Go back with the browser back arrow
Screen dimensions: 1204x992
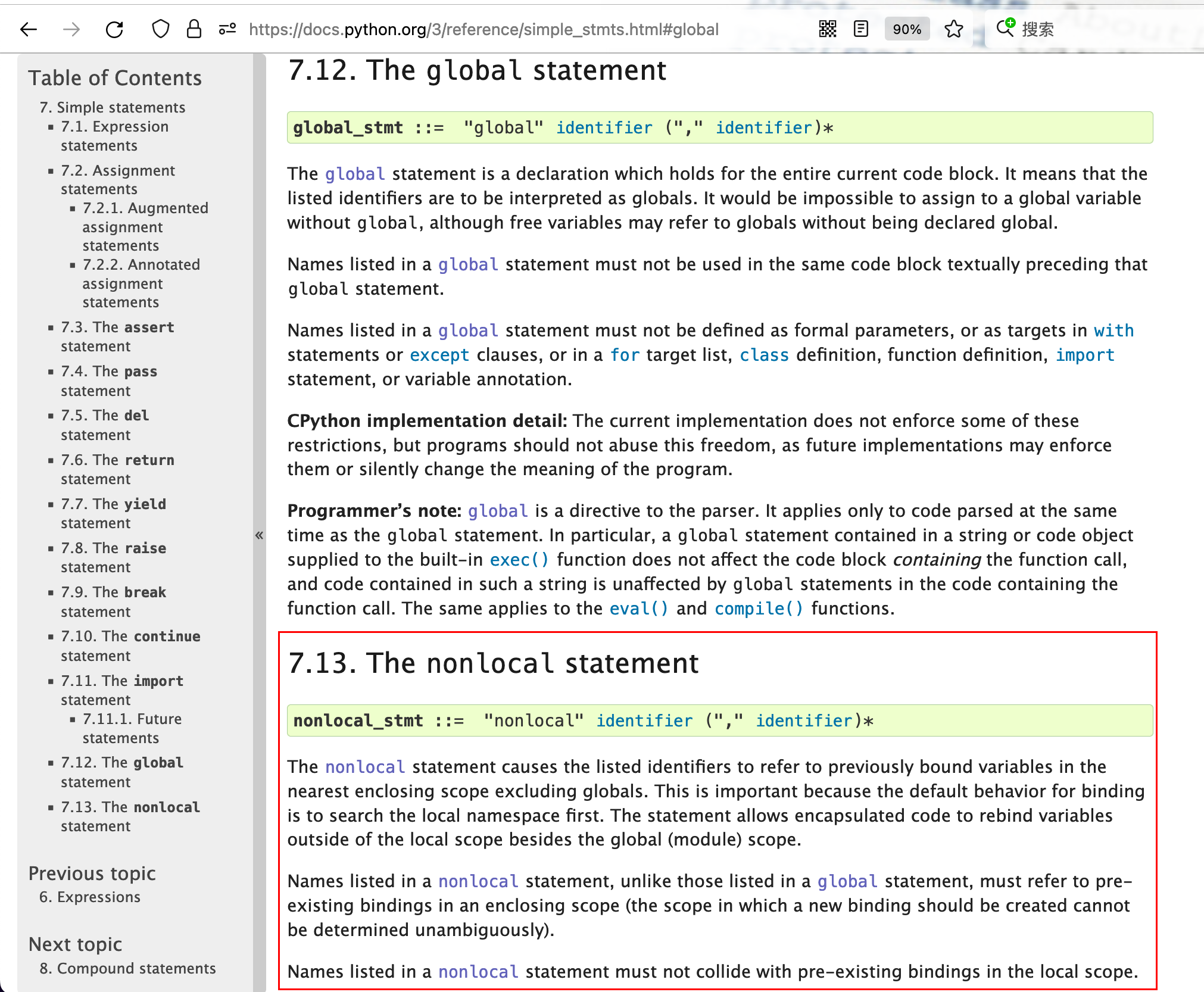(29, 29)
